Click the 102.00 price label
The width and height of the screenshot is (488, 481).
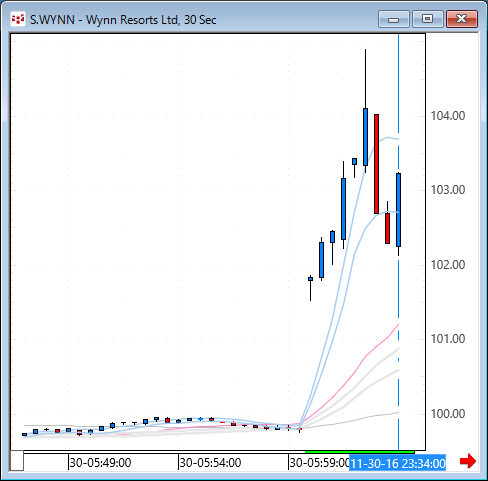(x=448, y=265)
